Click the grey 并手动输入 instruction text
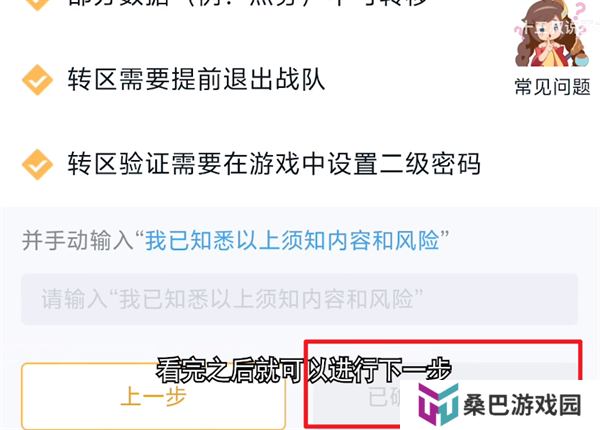This screenshot has width=600, height=430. click(x=78, y=241)
